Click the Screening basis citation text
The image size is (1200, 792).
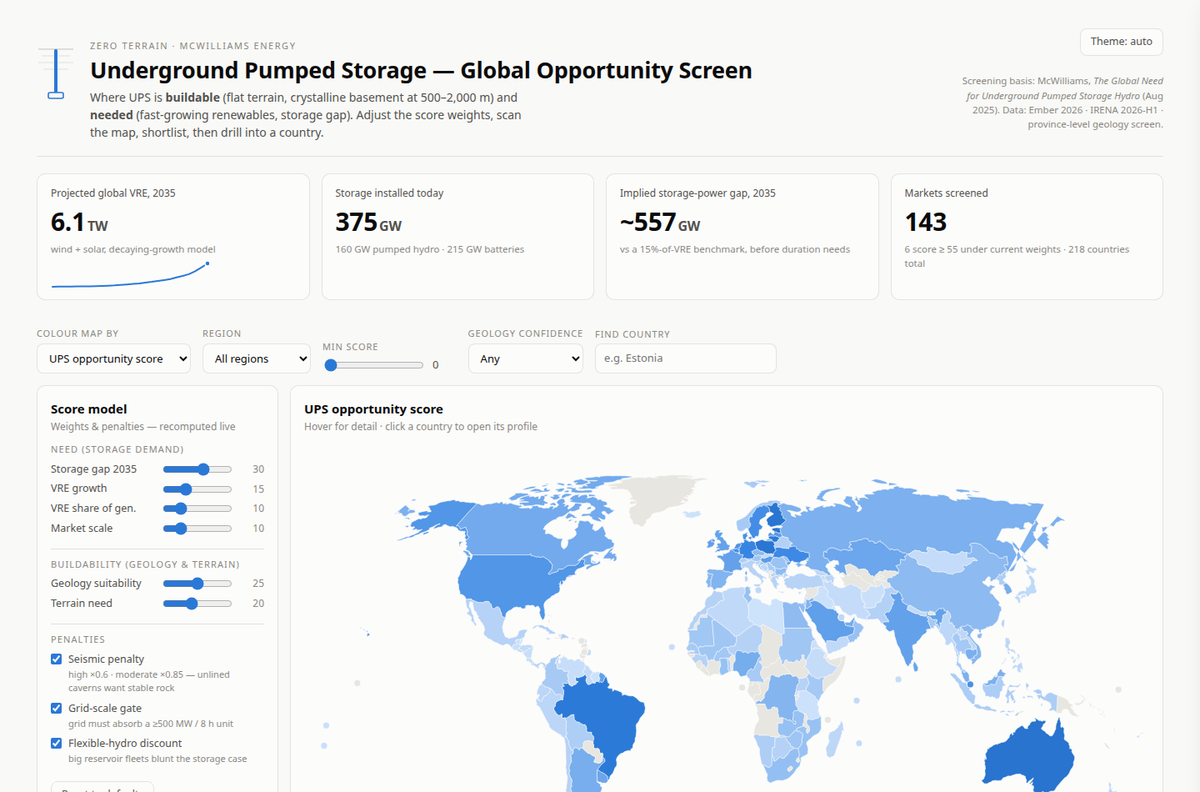click(1062, 103)
